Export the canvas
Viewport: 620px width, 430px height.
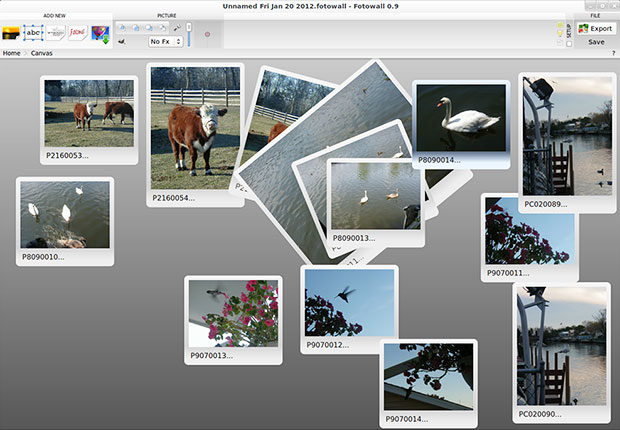click(x=596, y=28)
